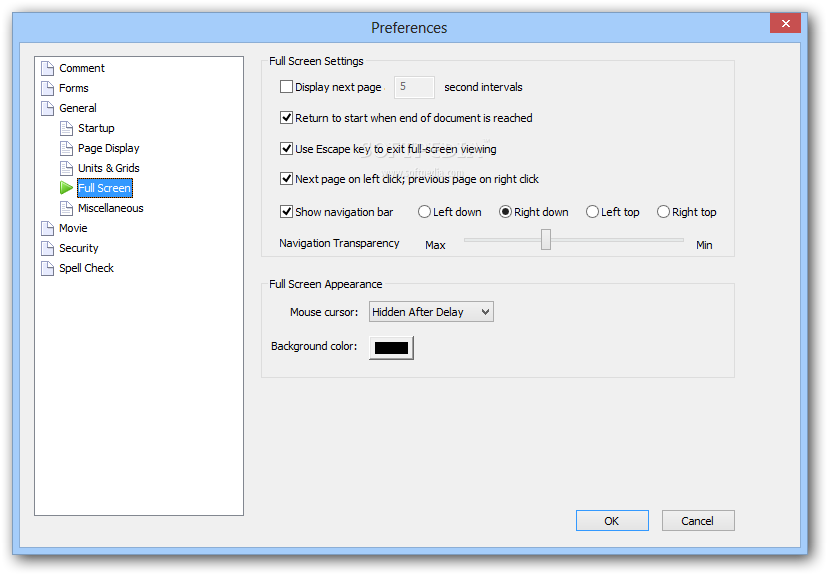This screenshot has width=828, height=575.
Task: Click the page icon beside Forms
Action: [48, 88]
